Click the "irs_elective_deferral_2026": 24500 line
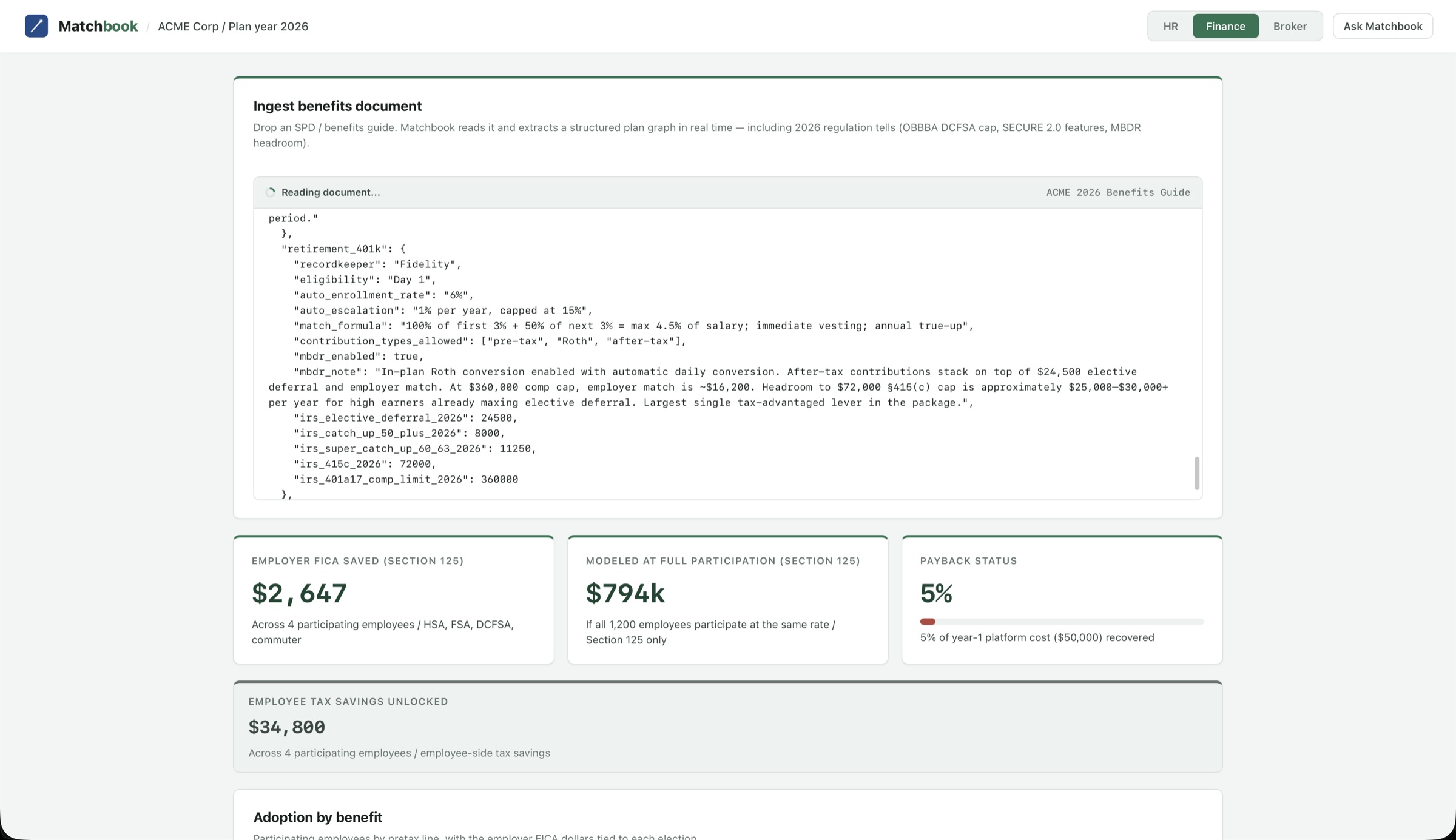 tap(405, 418)
